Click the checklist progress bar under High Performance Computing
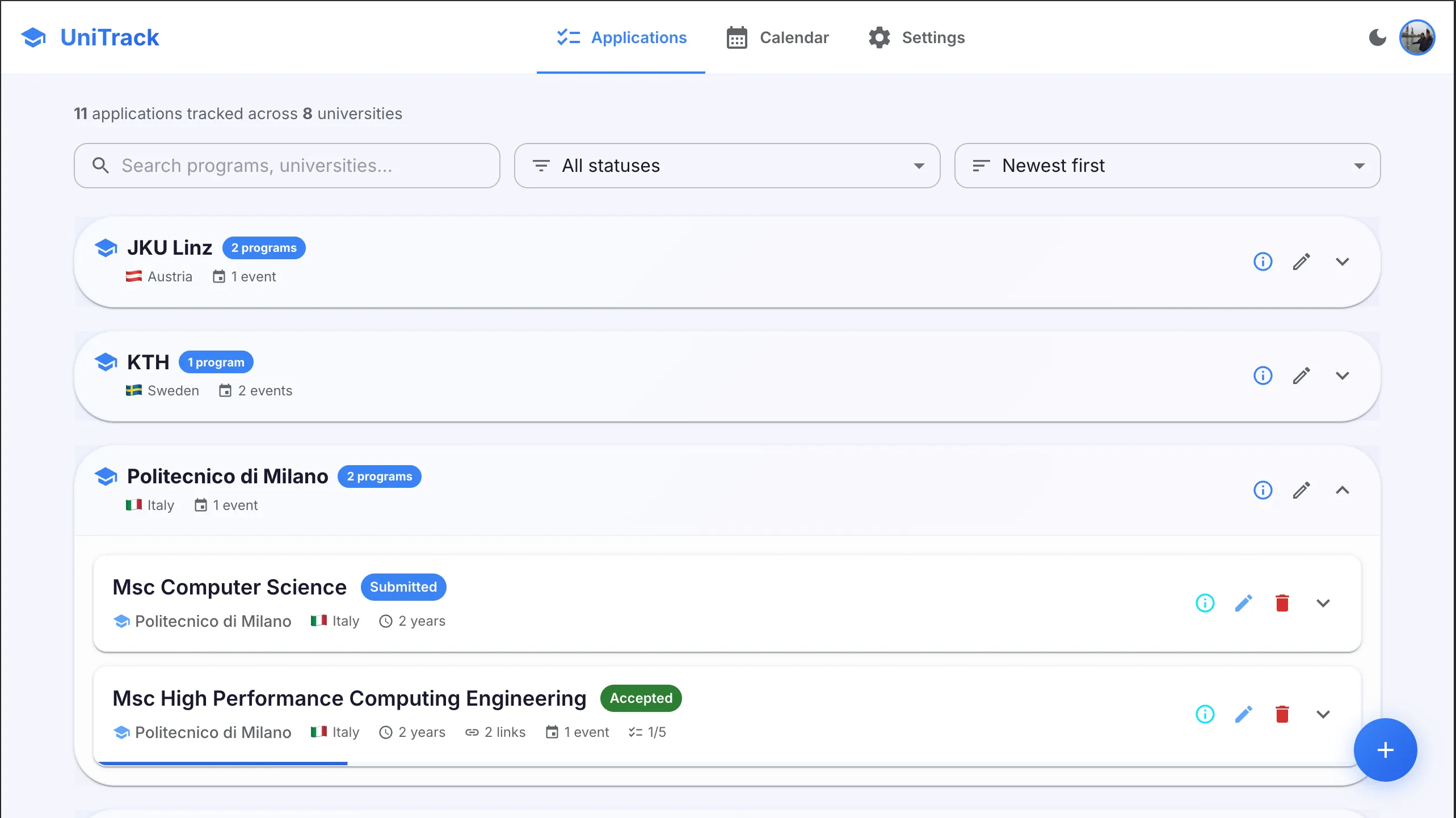Image resolution: width=1456 pixels, height=818 pixels. click(x=726, y=764)
